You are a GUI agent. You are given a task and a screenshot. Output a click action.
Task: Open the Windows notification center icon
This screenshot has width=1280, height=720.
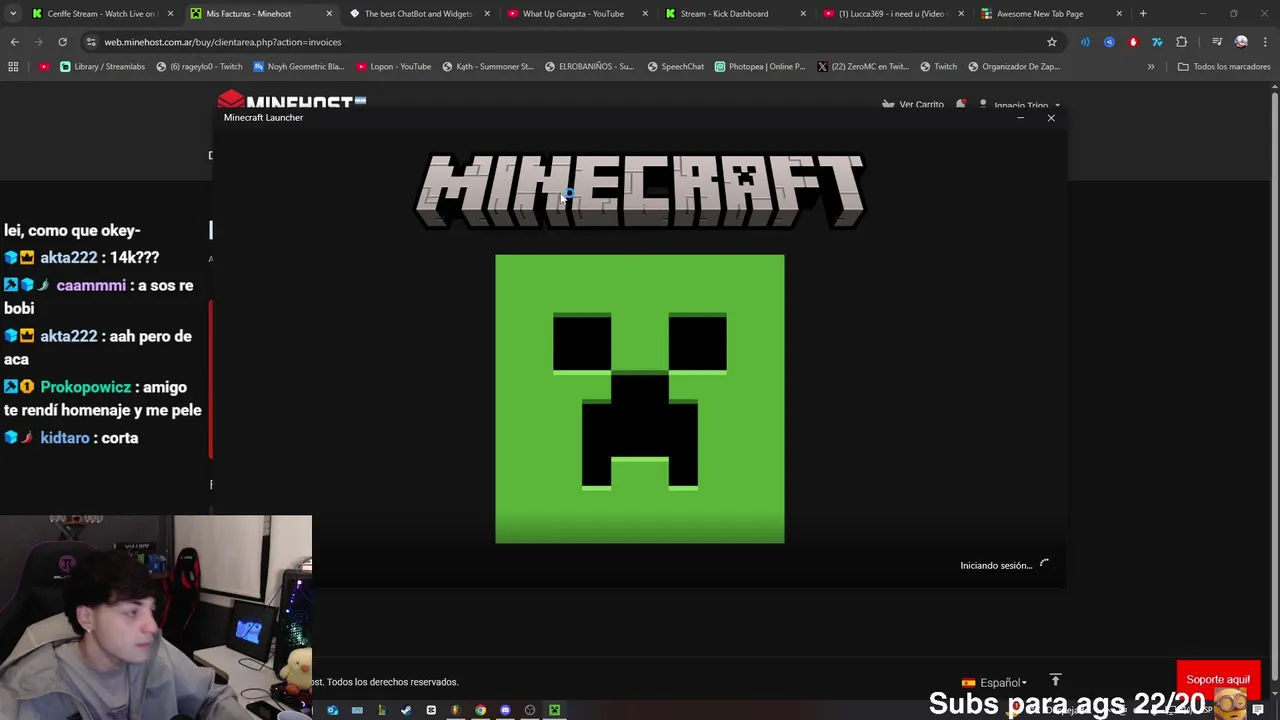(x=1258, y=710)
